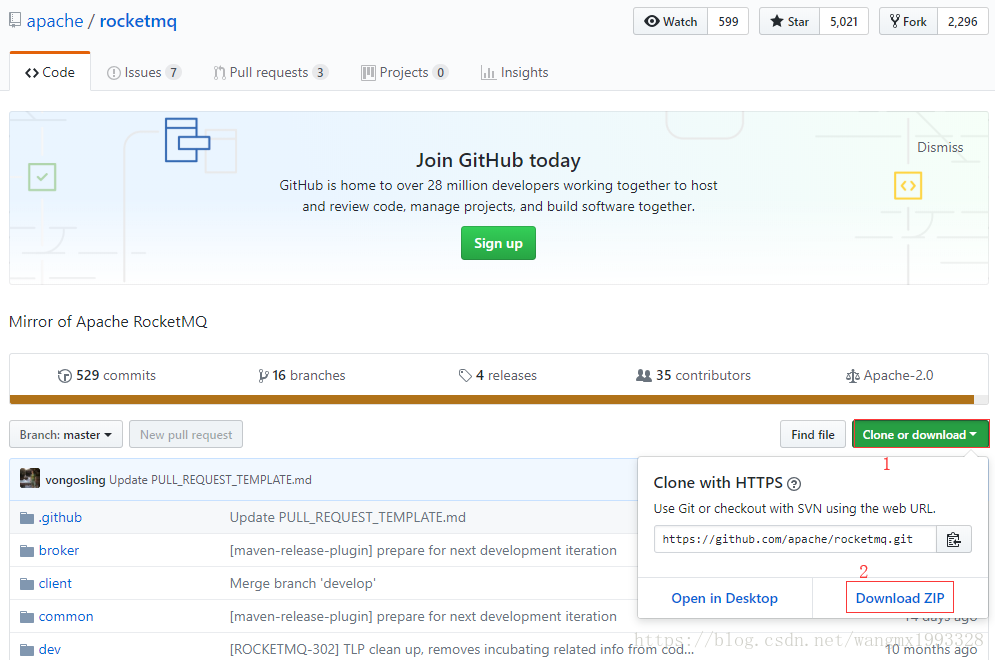Click the Watch button
This screenshot has width=995, height=660.
671,22
